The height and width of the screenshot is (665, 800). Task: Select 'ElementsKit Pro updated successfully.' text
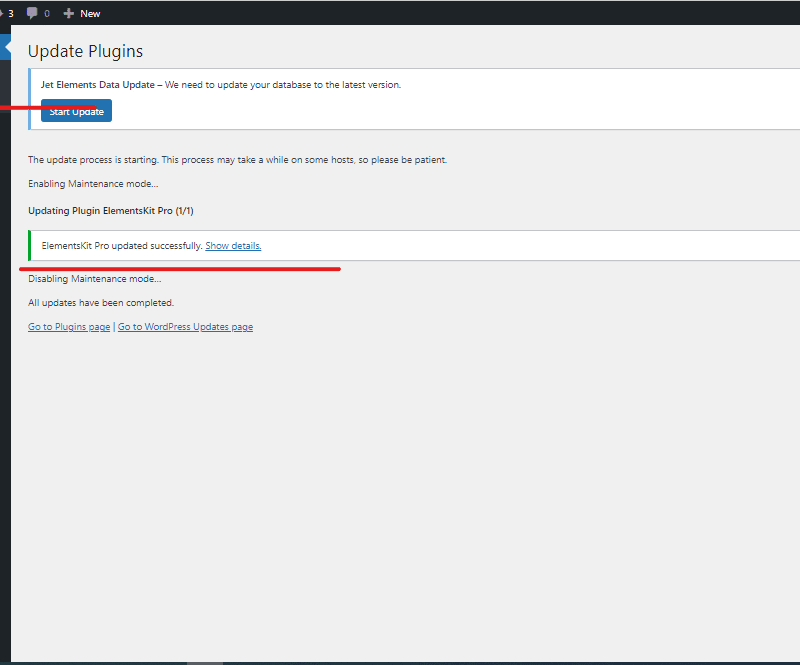(x=122, y=245)
